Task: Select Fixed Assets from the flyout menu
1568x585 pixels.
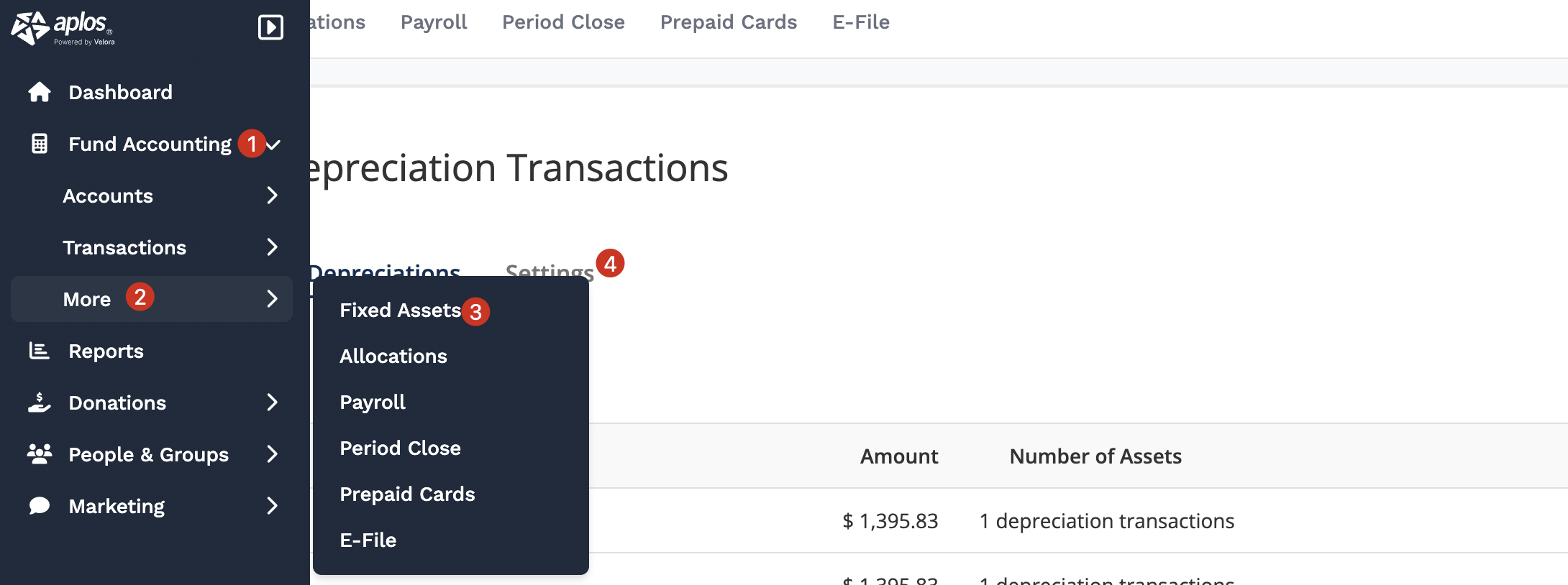Action: [x=400, y=310]
